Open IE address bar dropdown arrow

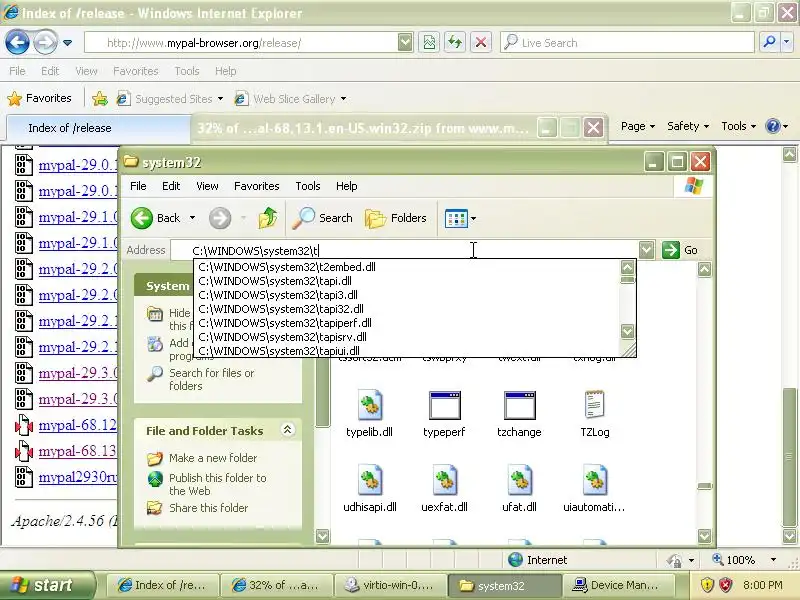coord(405,42)
